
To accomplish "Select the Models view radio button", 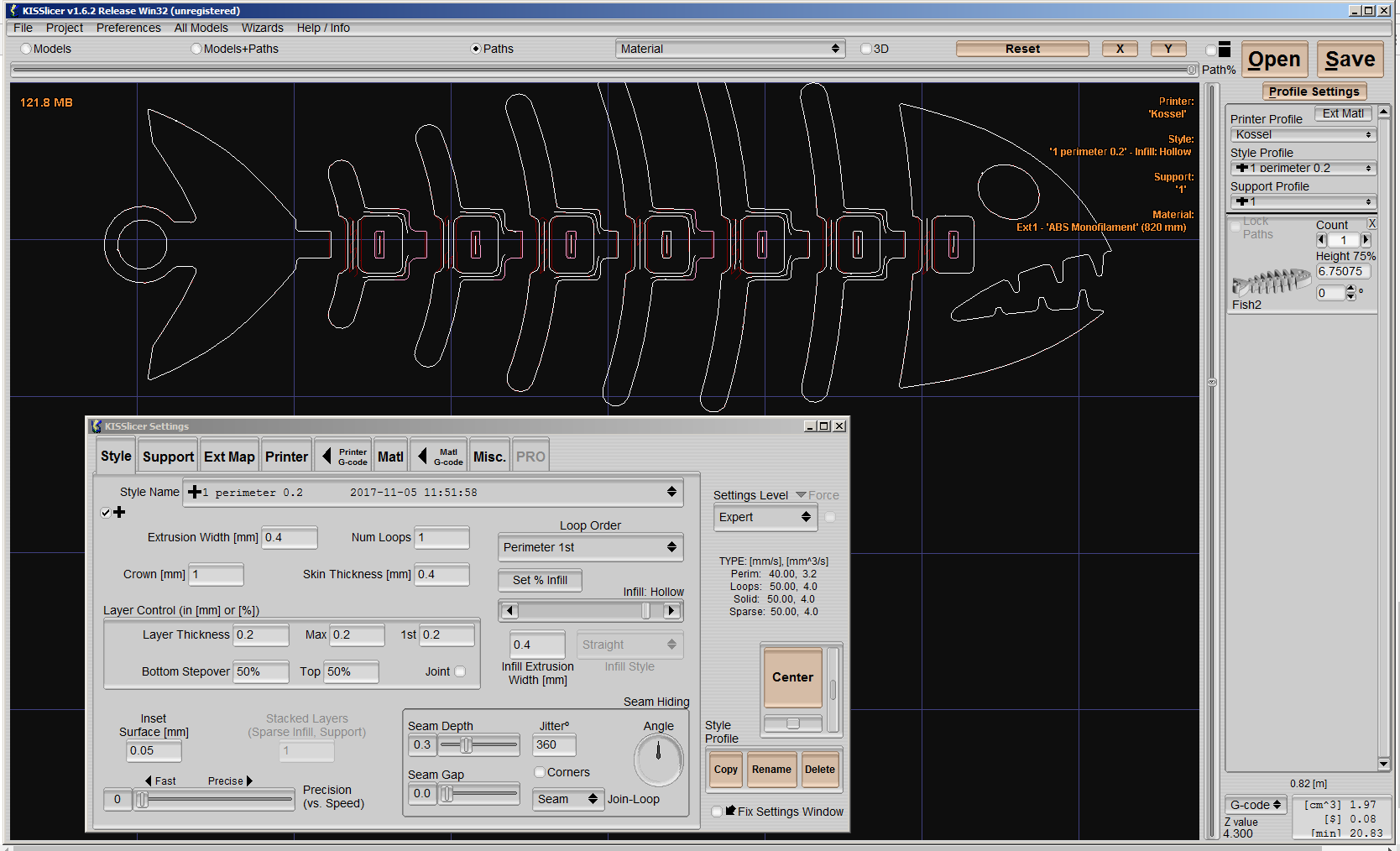I will click(x=26, y=49).
